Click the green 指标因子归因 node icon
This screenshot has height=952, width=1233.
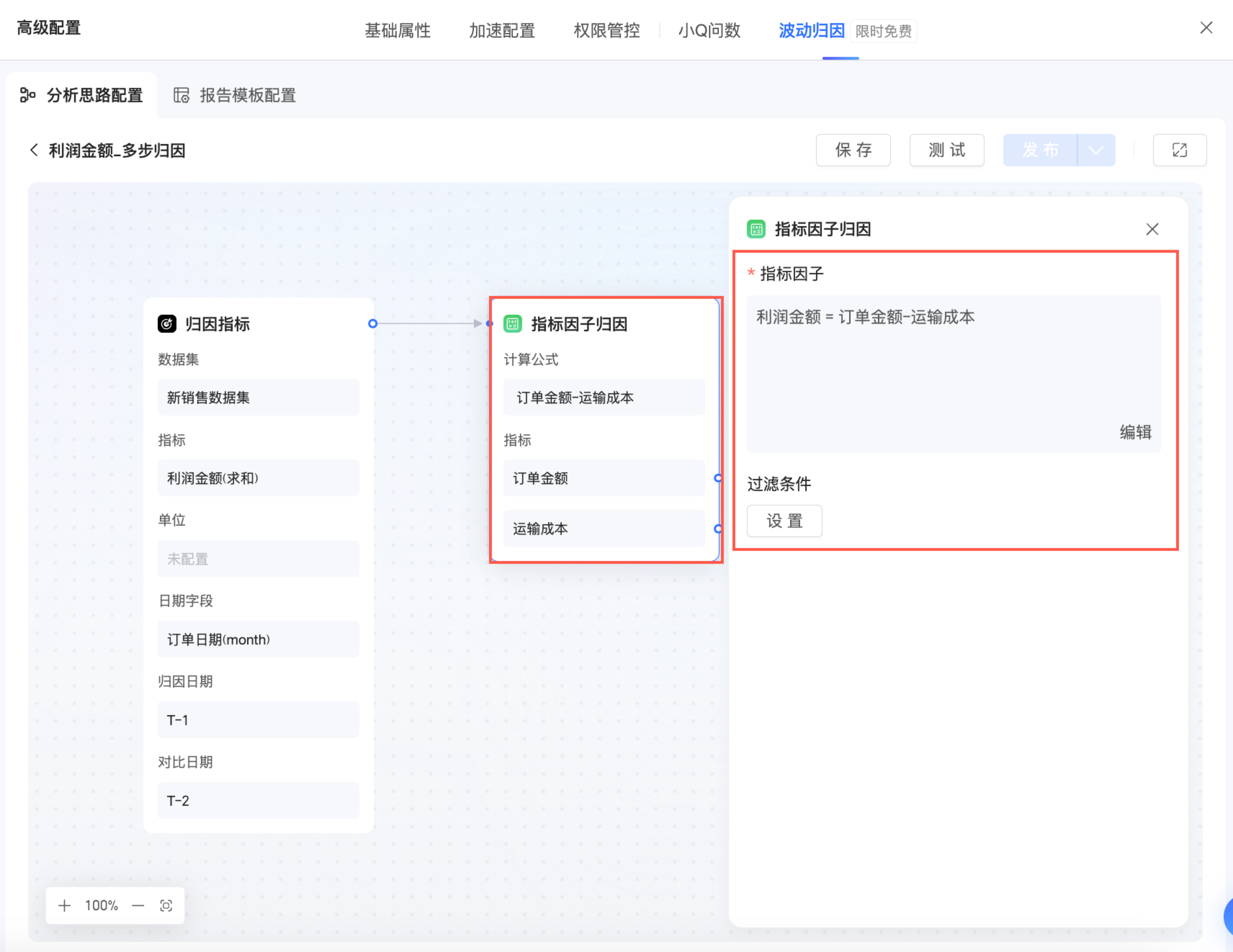[512, 324]
